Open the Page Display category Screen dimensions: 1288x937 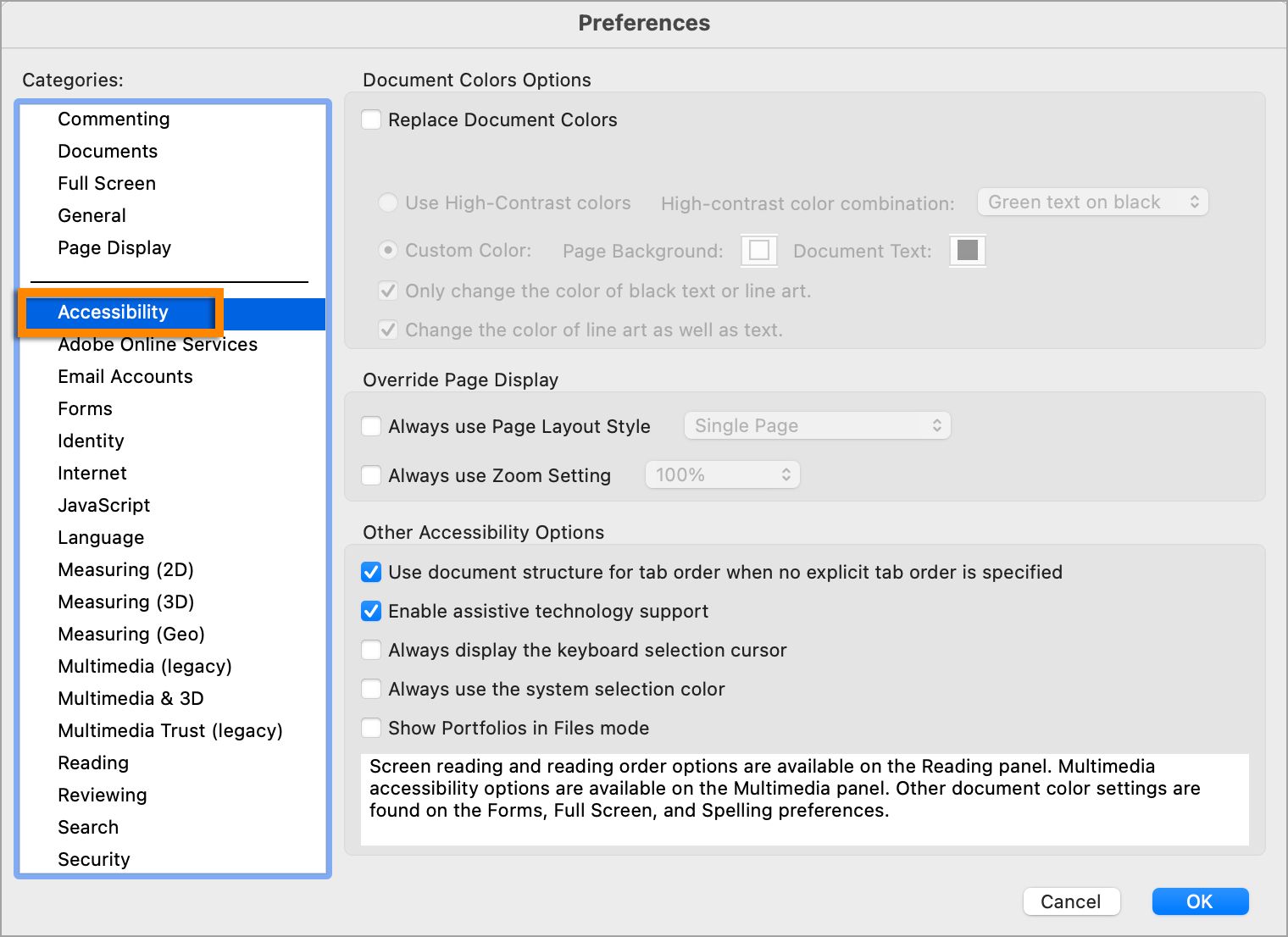coord(114,247)
